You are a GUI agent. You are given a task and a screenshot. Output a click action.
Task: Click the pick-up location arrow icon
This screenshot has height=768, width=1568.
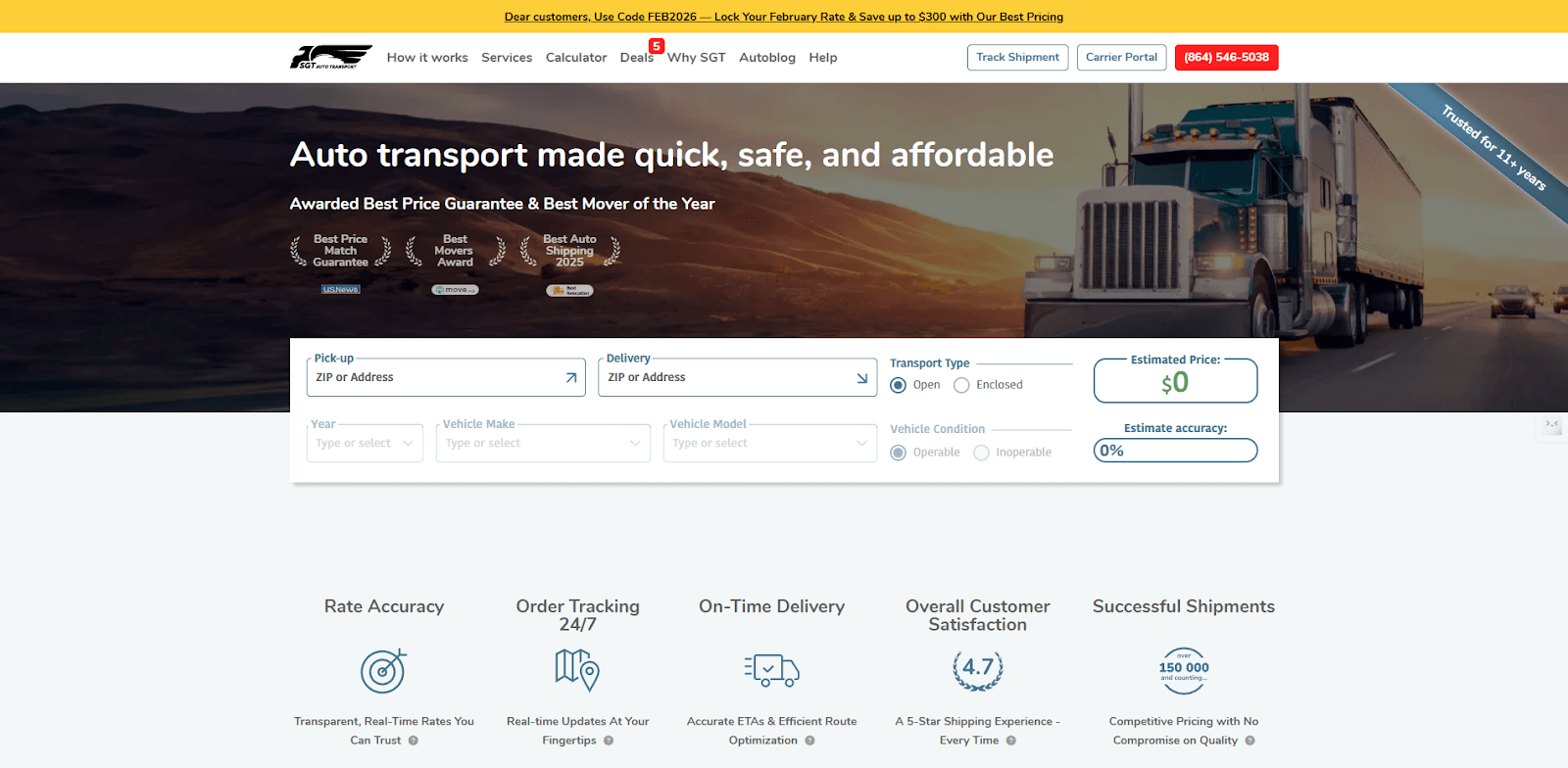pyautogui.click(x=571, y=378)
